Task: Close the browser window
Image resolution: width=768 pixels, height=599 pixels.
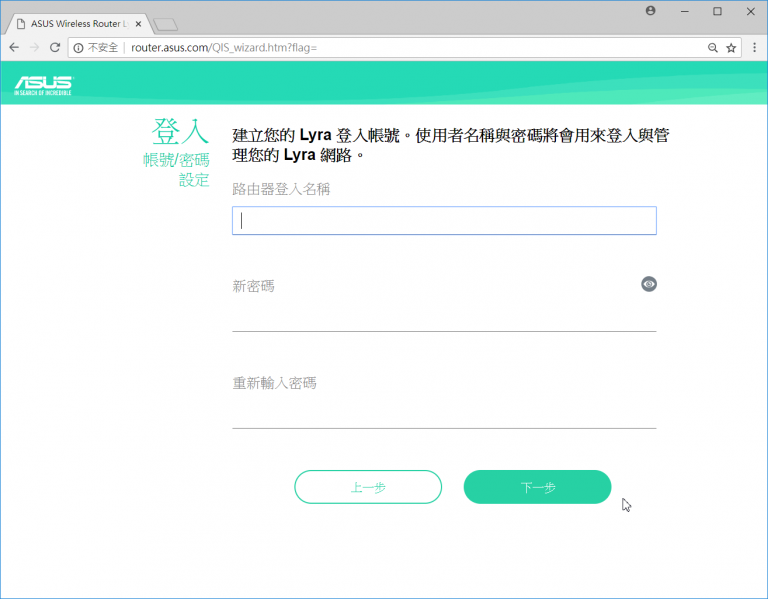Action: pyautogui.click(x=750, y=11)
